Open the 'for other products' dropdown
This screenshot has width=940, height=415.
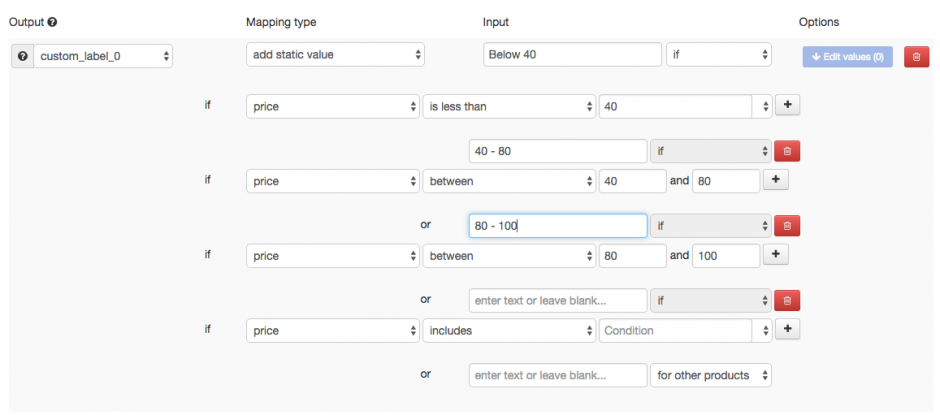tap(711, 376)
